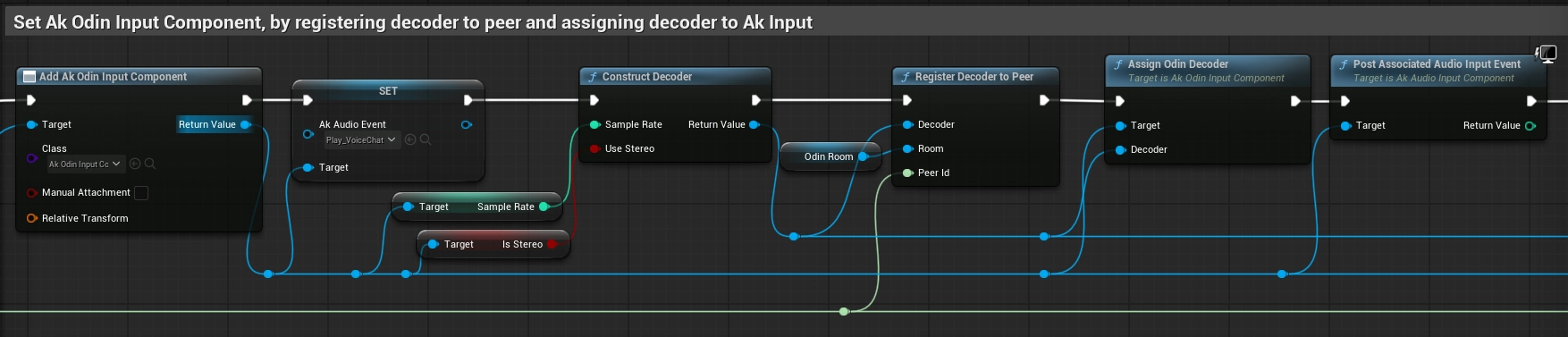Viewport: 1568px width, 337px height.
Task: Select the Register Decoder to Peer node title
Action: click(974, 77)
